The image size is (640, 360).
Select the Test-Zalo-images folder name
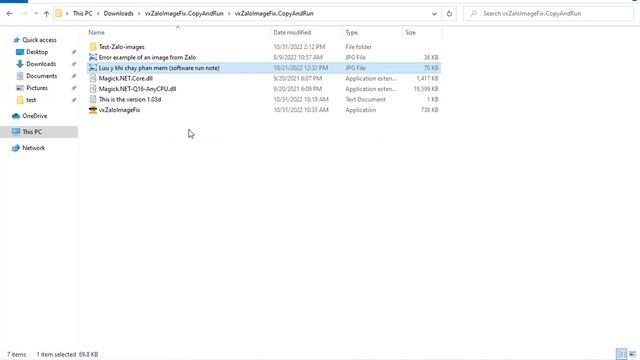(122, 47)
